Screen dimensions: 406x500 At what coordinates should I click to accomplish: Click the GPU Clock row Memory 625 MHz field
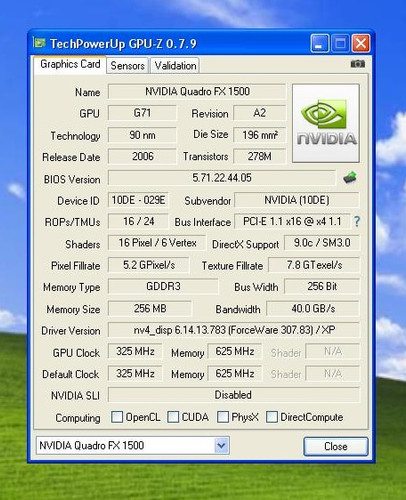[x=235, y=351]
